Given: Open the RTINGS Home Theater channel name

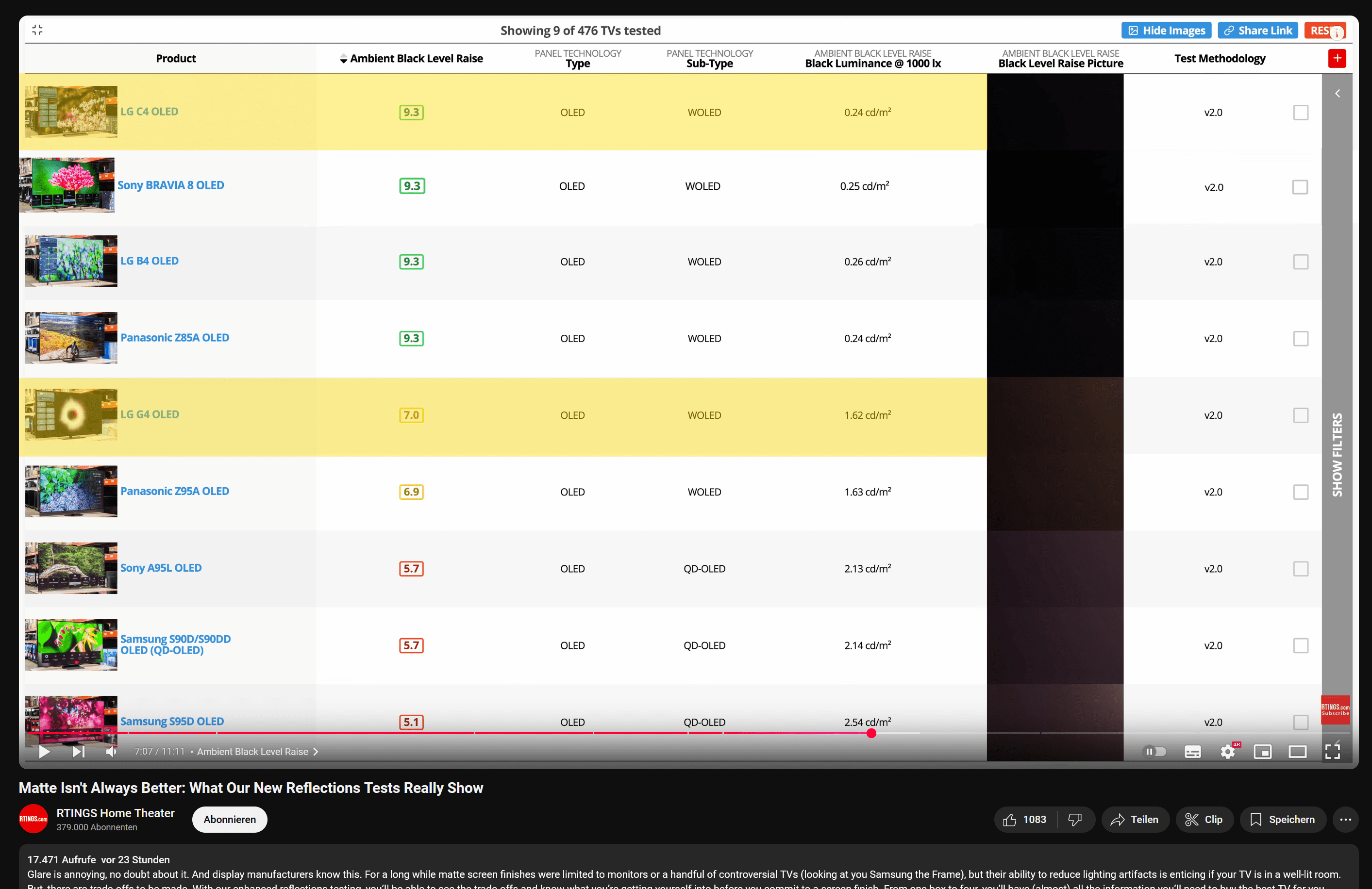Looking at the screenshot, I should click(x=115, y=812).
